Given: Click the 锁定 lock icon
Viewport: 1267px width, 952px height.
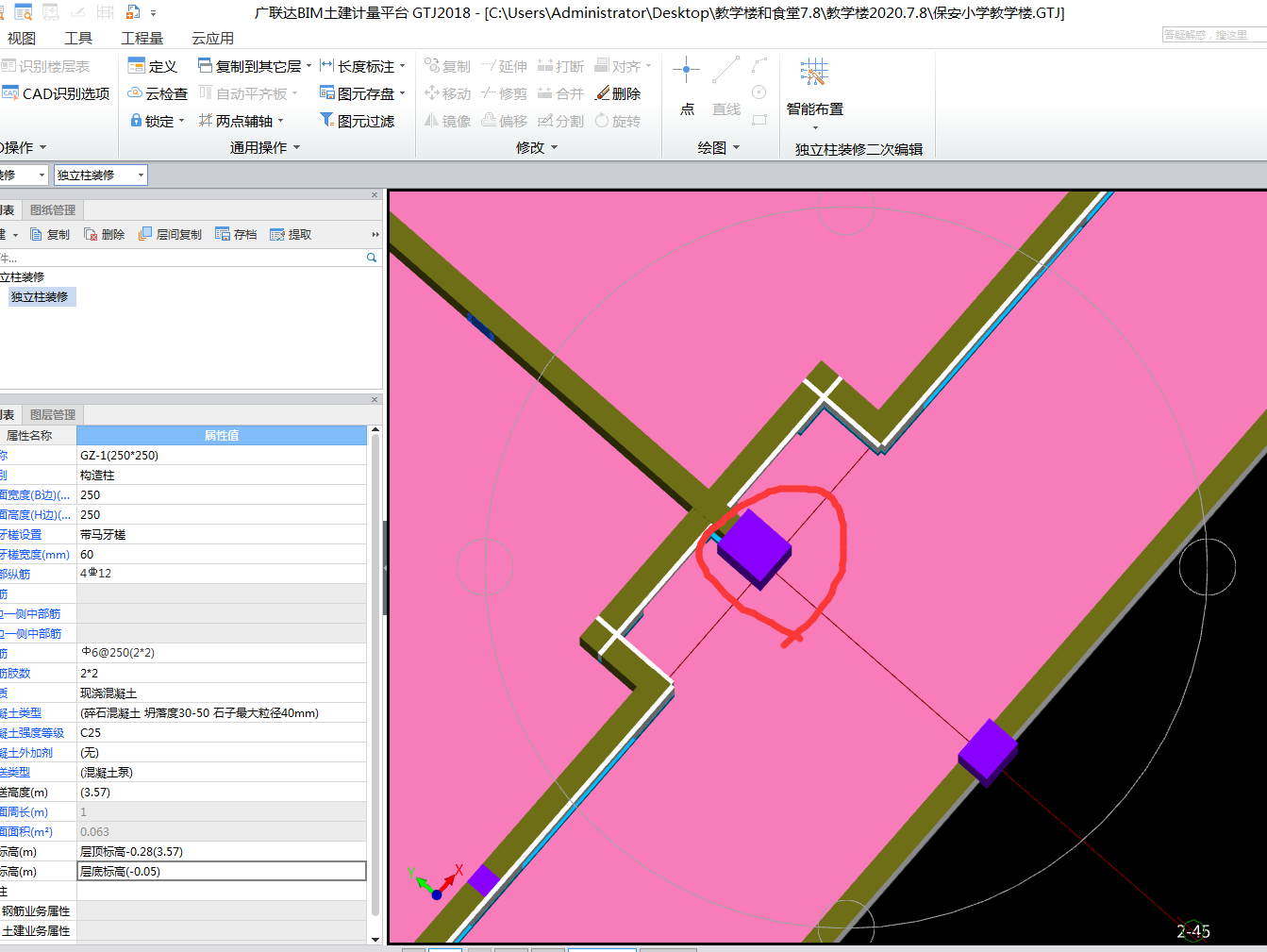Looking at the screenshot, I should click(136, 121).
